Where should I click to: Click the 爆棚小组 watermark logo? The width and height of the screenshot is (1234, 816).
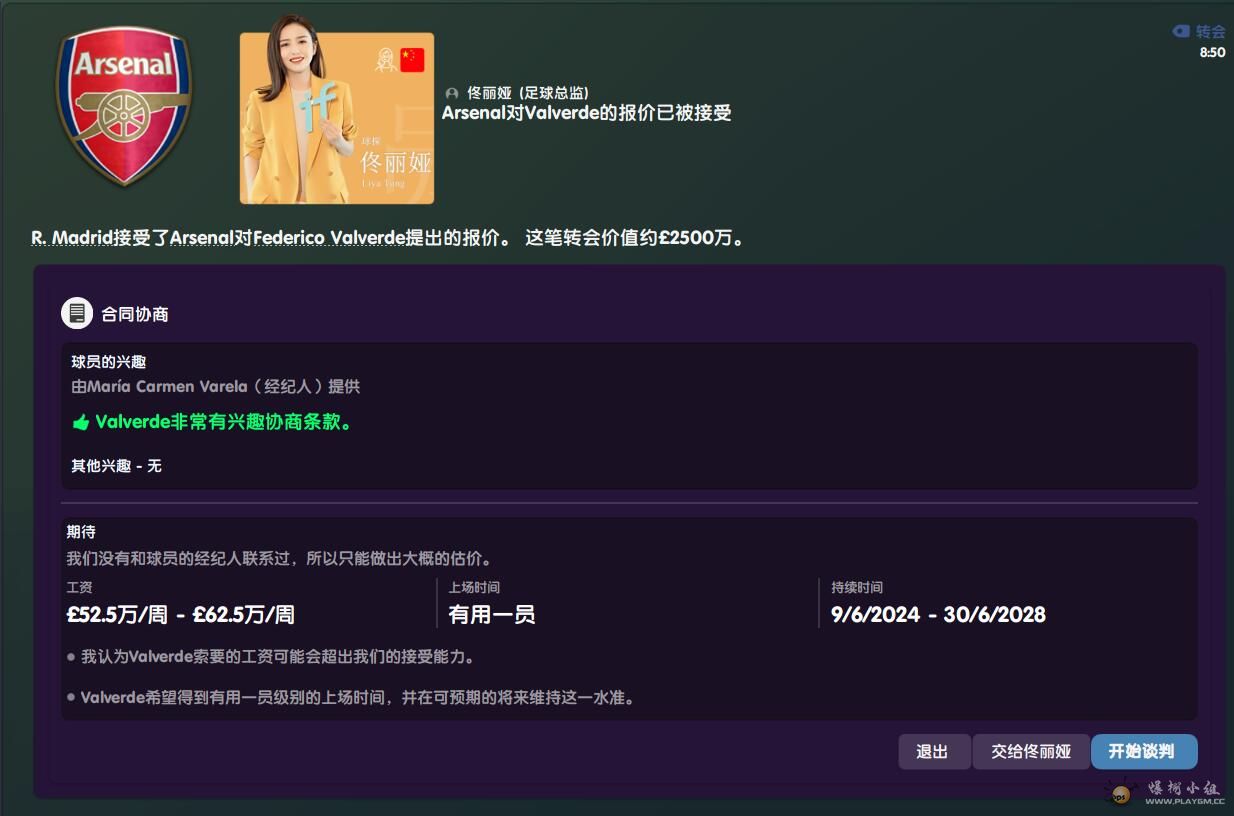[1121, 793]
